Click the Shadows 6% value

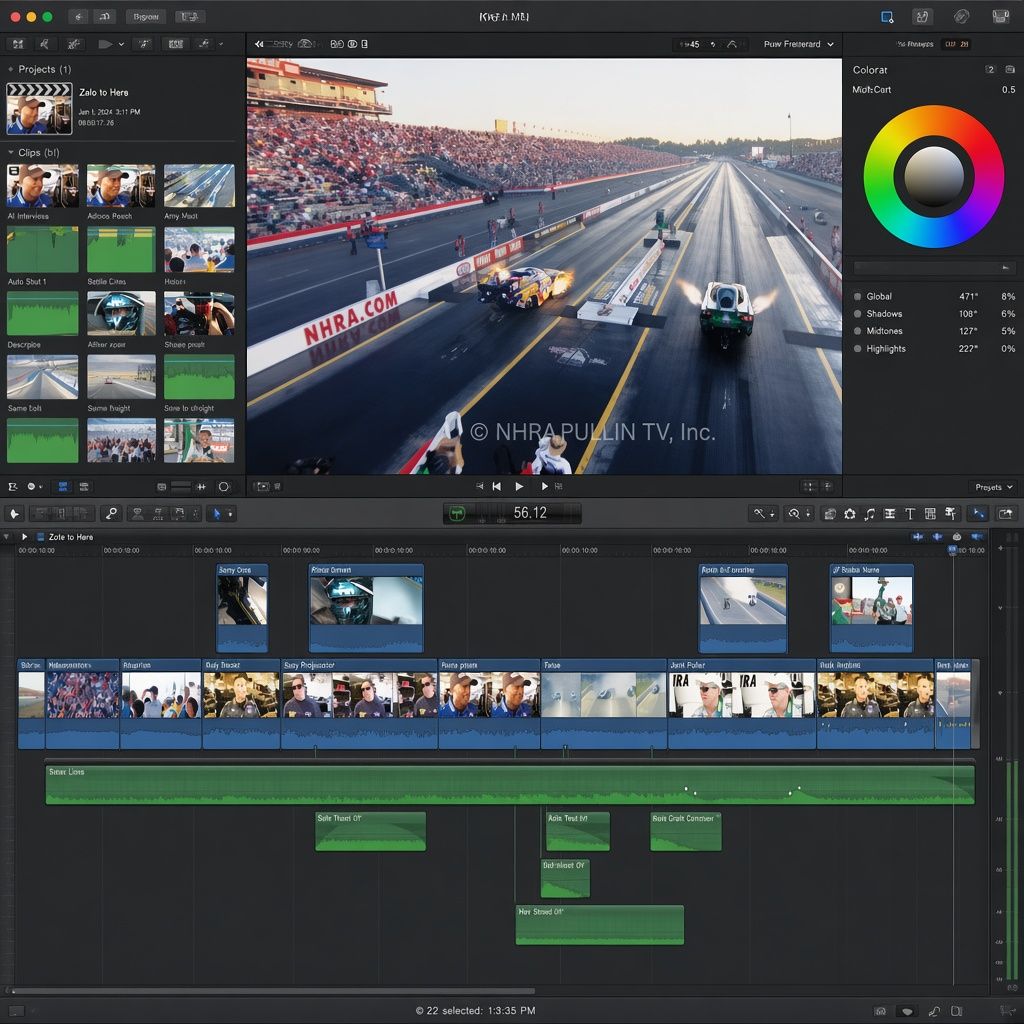(x=1008, y=314)
